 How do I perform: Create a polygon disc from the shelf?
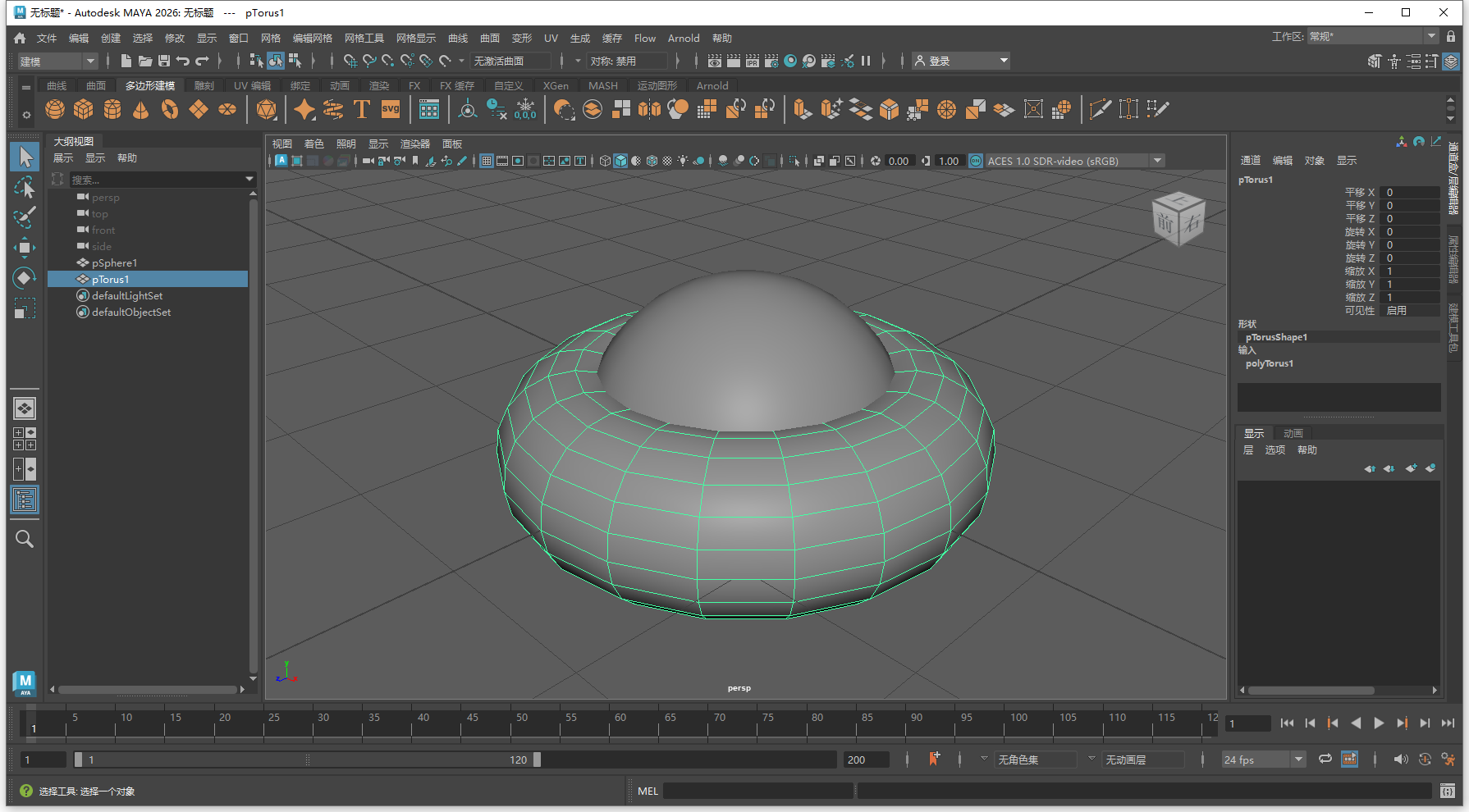(227, 109)
